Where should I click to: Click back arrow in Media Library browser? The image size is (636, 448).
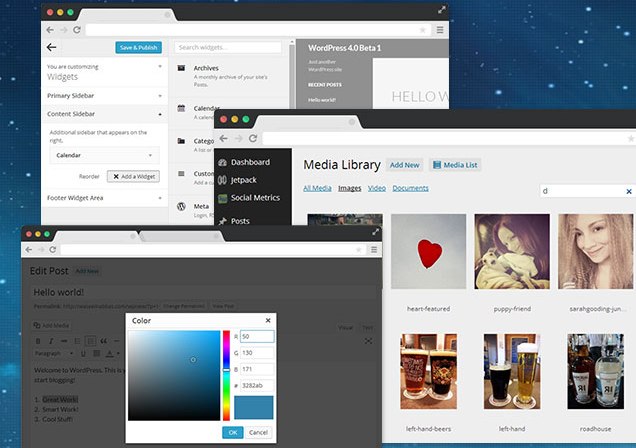[223, 138]
